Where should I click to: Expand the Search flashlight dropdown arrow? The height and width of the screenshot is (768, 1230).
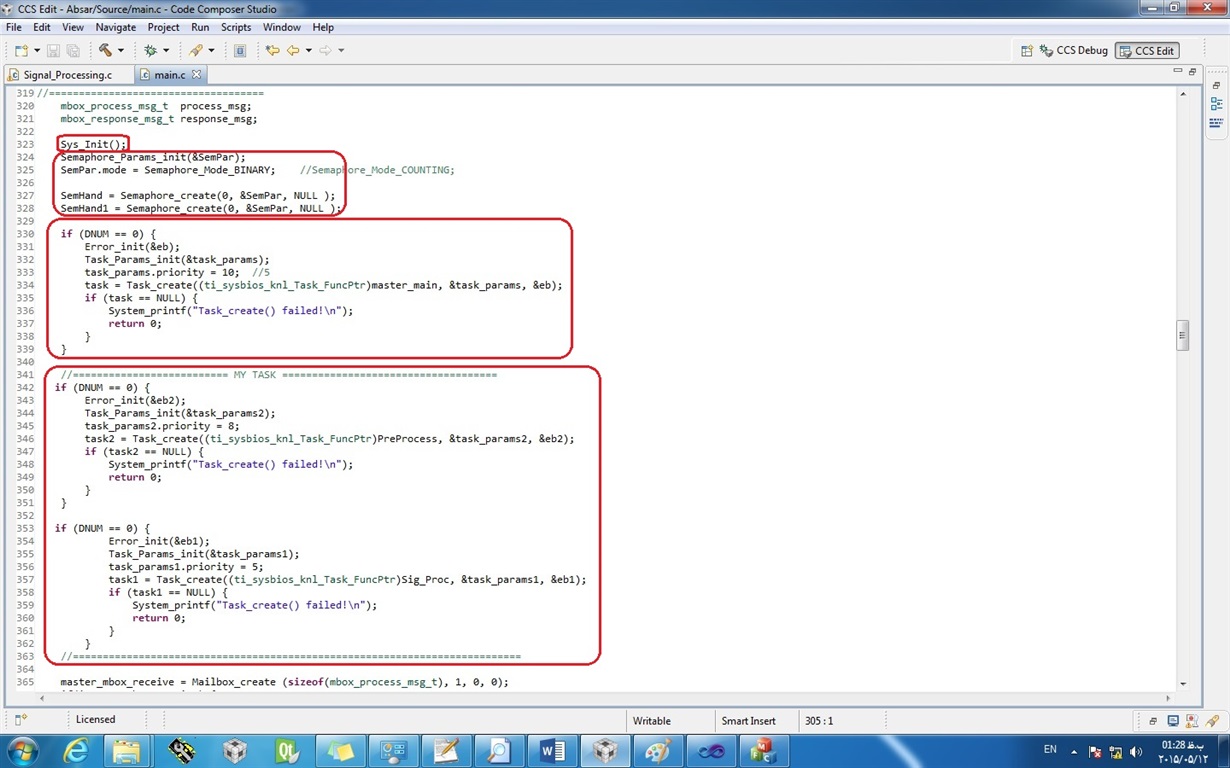coord(211,50)
